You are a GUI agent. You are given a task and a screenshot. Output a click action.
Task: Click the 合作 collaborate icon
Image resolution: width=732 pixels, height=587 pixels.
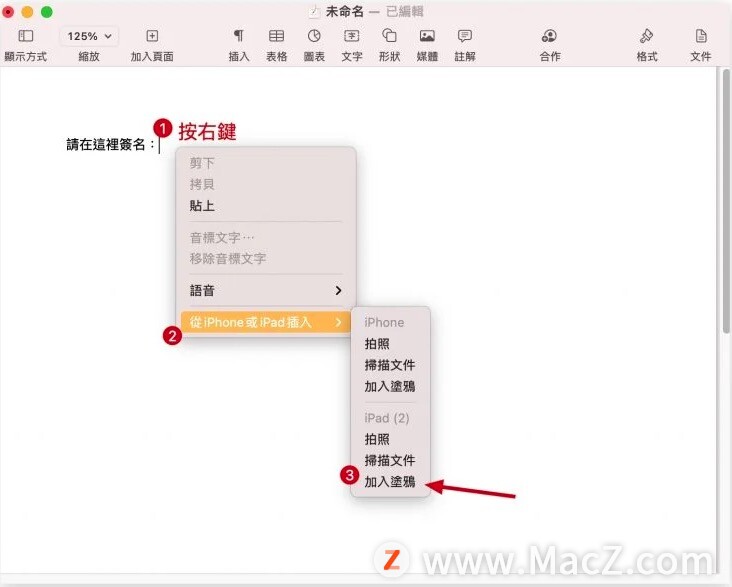(549, 36)
